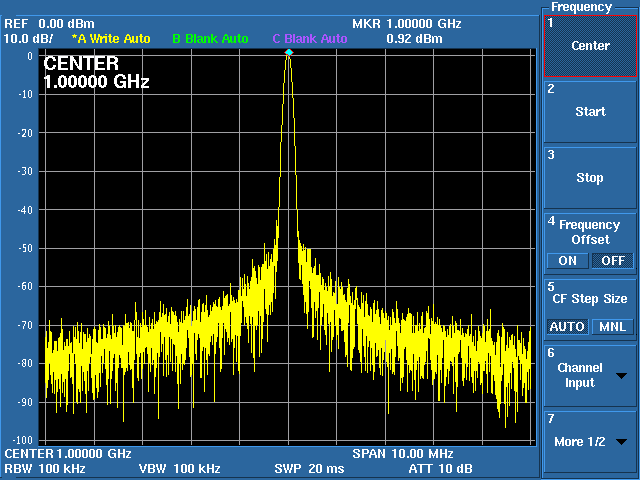Switch CF Step Size to MNL
The width and height of the screenshot is (640, 480).
(613, 327)
